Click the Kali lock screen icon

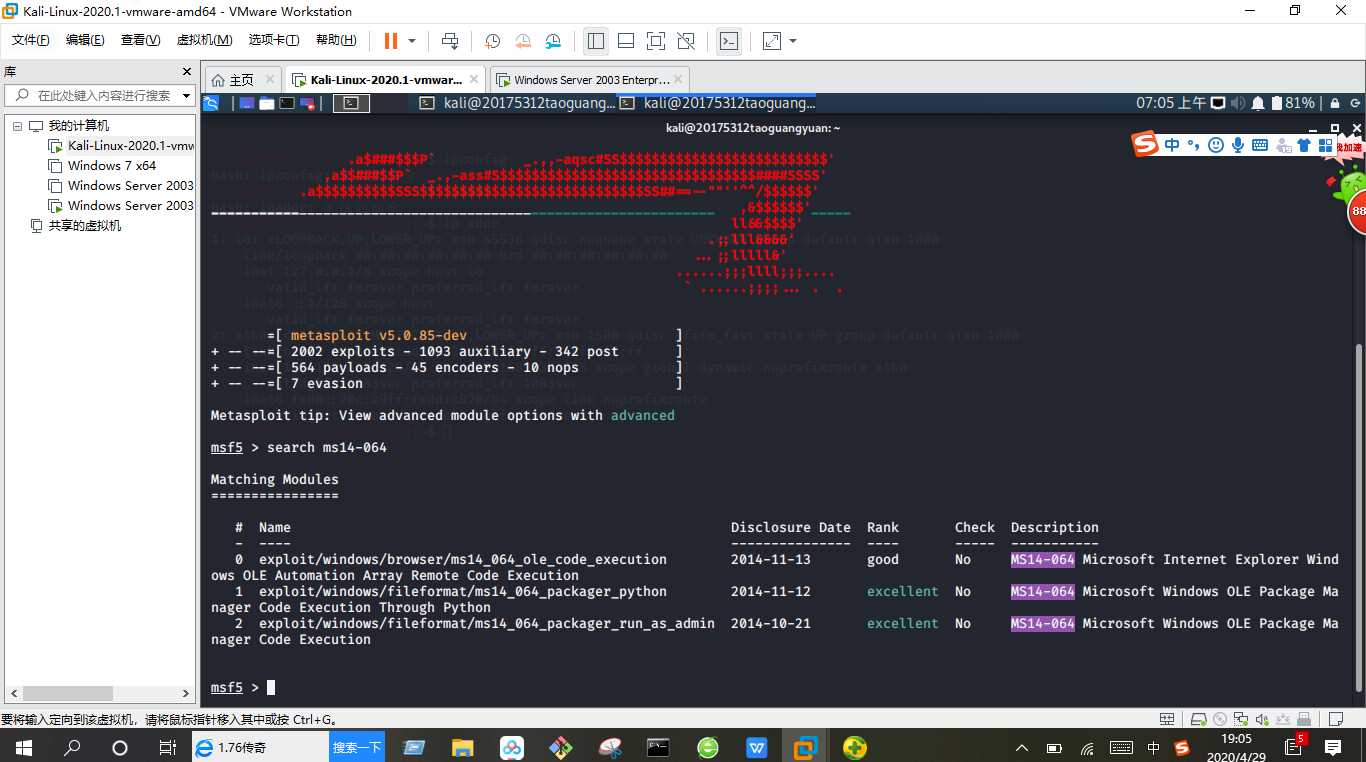coord(1334,103)
